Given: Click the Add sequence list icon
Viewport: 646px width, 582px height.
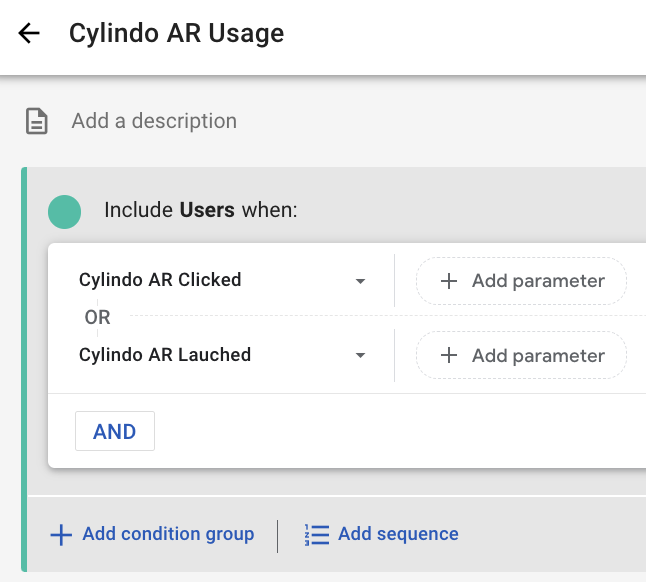Looking at the screenshot, I should 317,535.
